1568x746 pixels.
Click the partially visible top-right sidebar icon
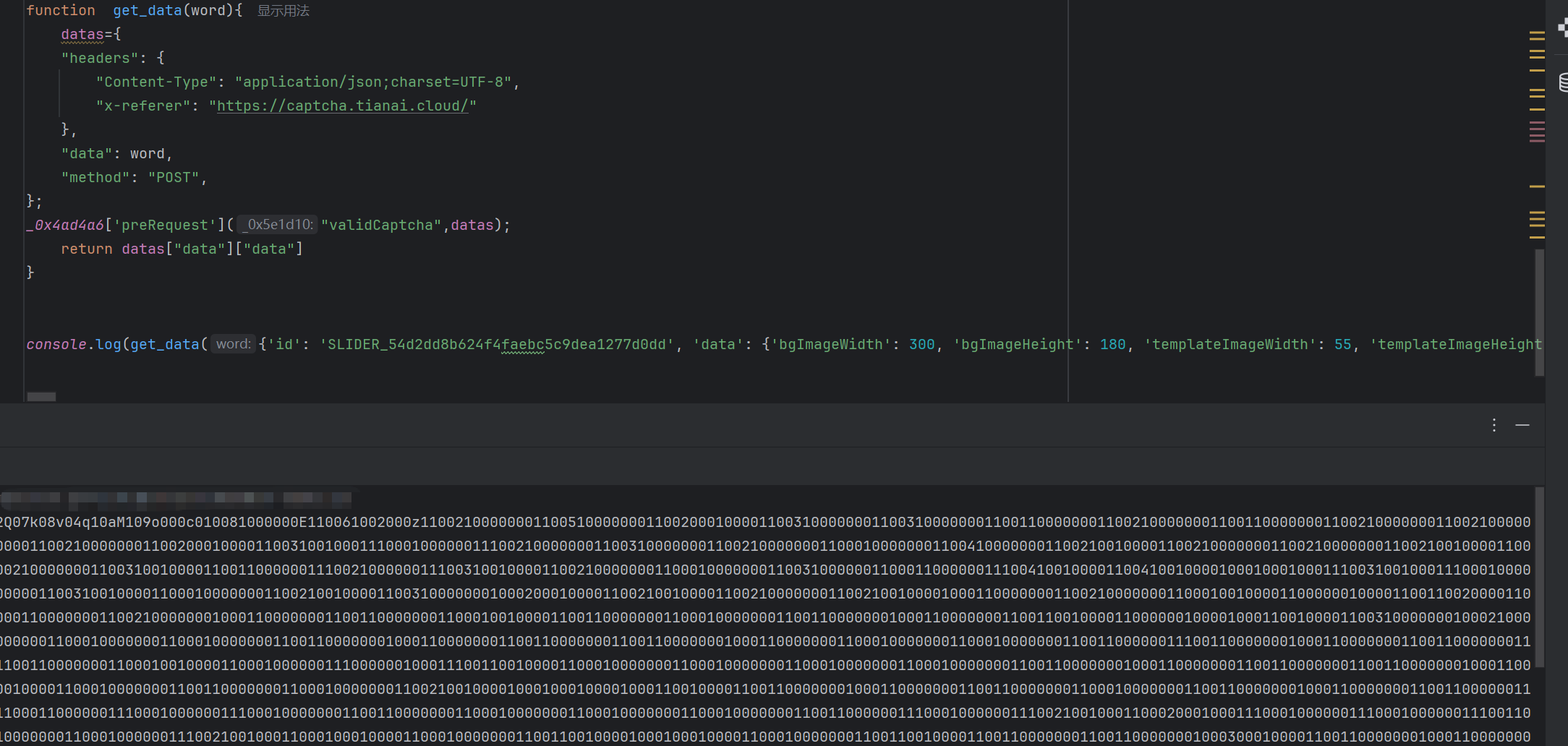pos(1562,27)
